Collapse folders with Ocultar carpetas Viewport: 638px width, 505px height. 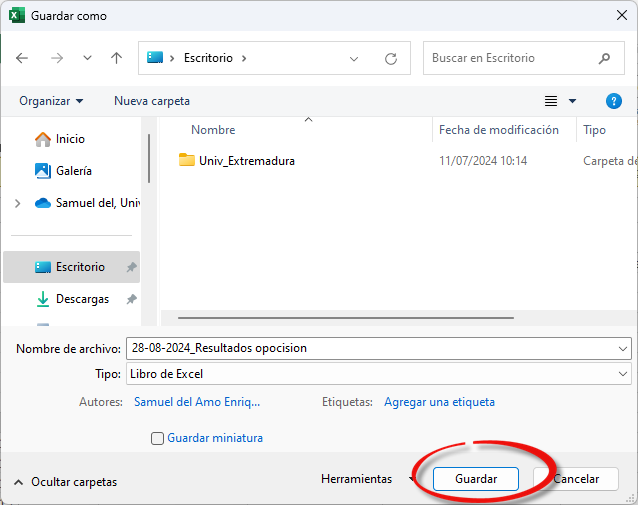(x=65, y=482)
